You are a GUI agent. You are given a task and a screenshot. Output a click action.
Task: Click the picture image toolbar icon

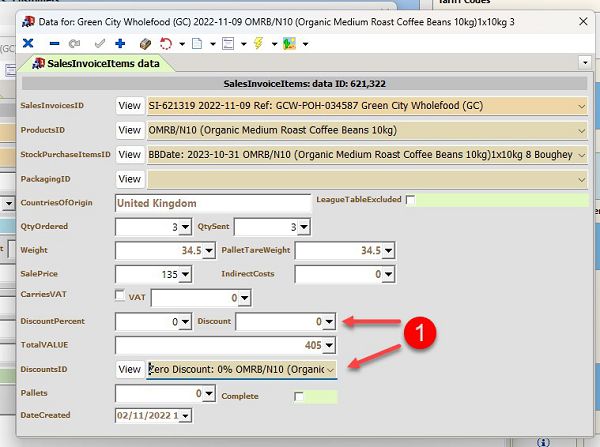pos(289,44)
